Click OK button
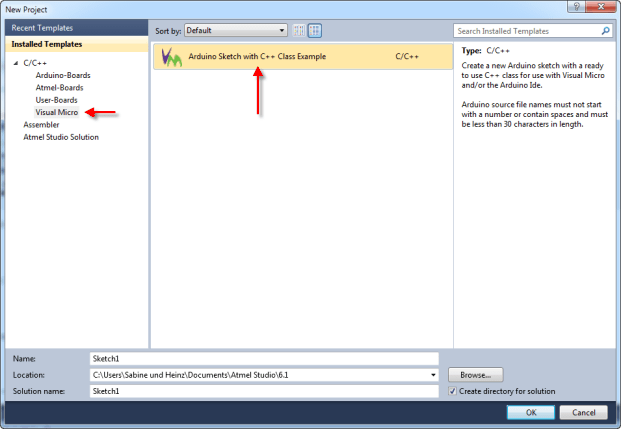The image size is (621, 429). click(531, 412)
